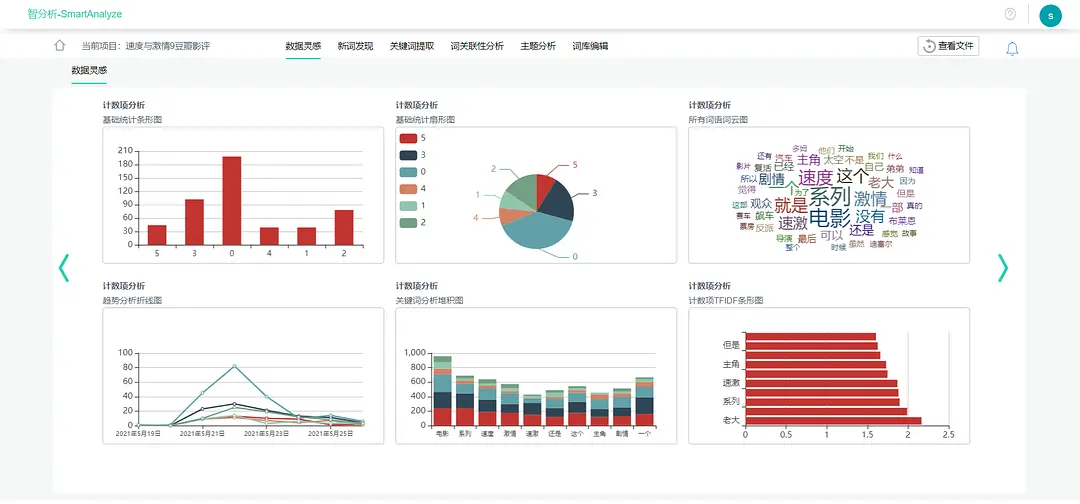Open the 主题分析 tab
This screenshot has height=504, width=1080.
pyautogui.click(x=538, y=46)
